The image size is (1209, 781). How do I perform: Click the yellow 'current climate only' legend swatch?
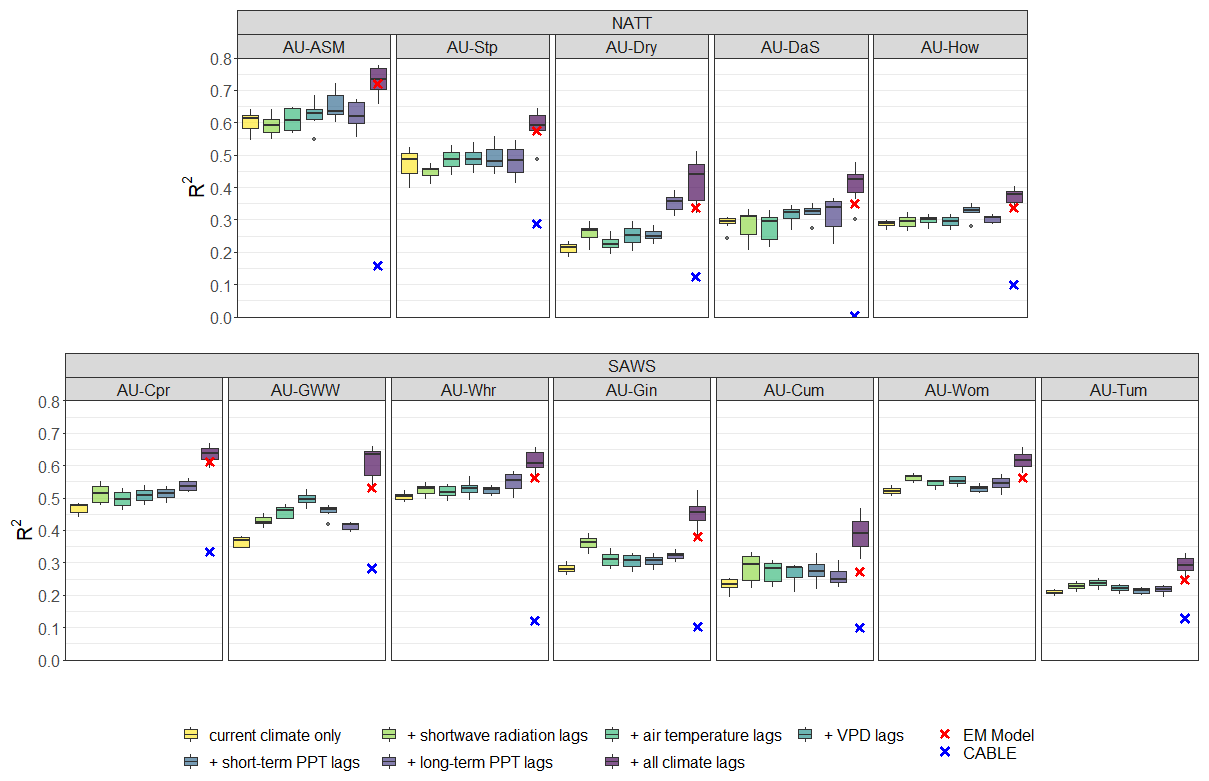click(x=192, y=736)
